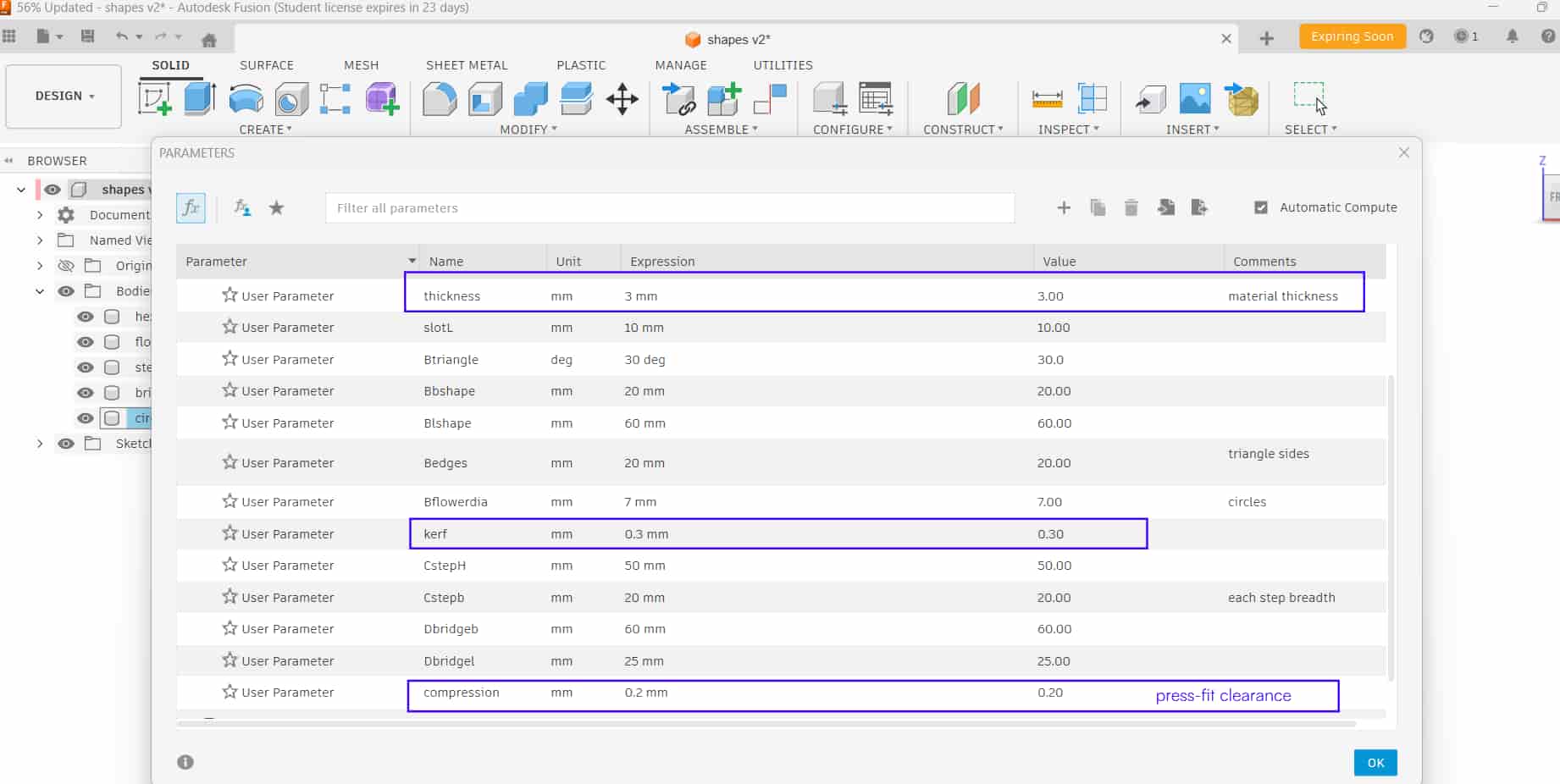This screenshot has width=1560, height=784.
Task: Switch to the MANAGE tab
Action: tap(681, 65)
